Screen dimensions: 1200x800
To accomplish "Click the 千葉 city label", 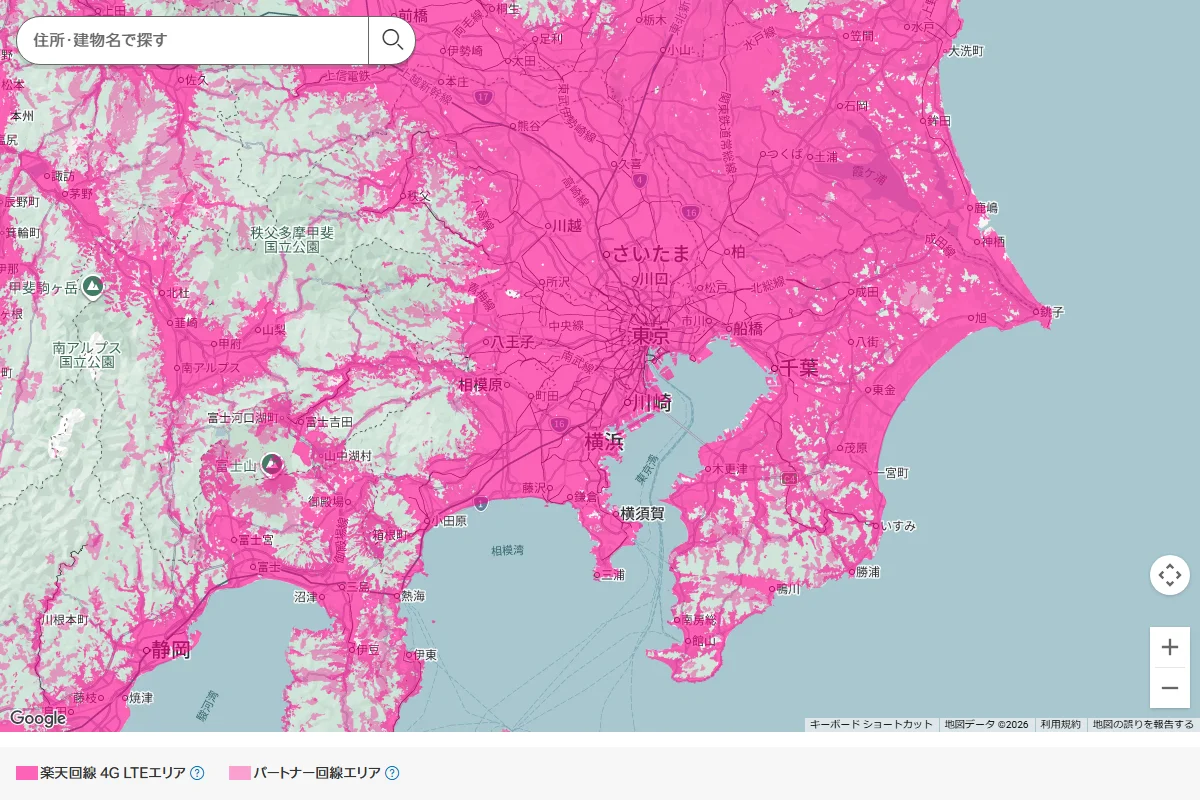I will [x=800, y=367].
